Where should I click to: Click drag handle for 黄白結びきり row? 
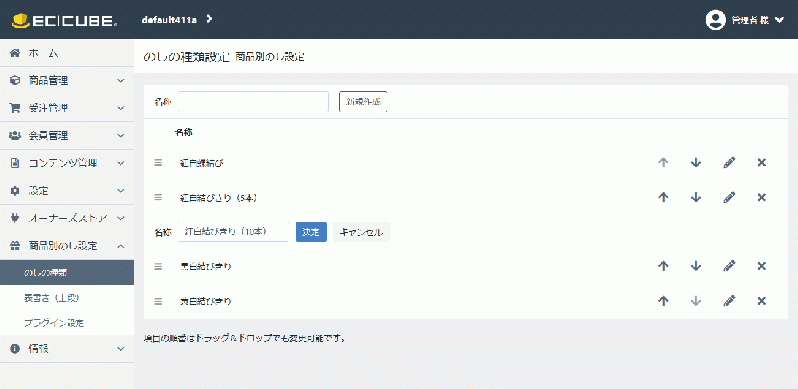tap(158, 301)
